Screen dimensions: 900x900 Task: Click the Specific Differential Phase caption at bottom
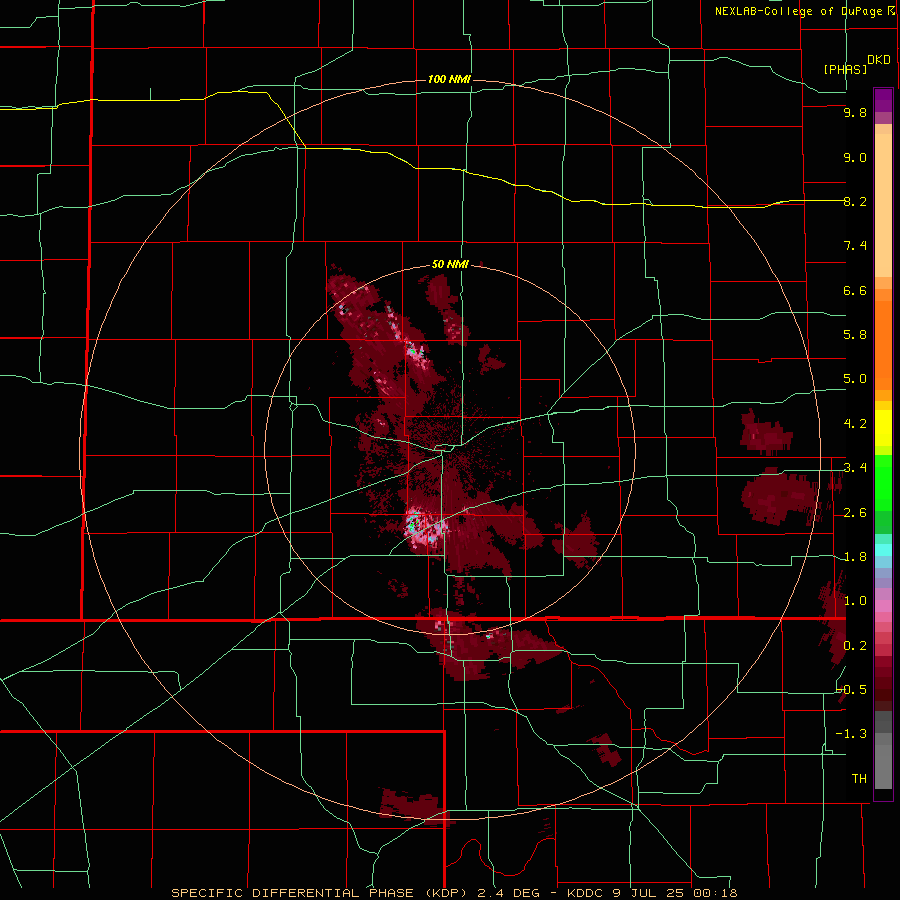point(454,893)
